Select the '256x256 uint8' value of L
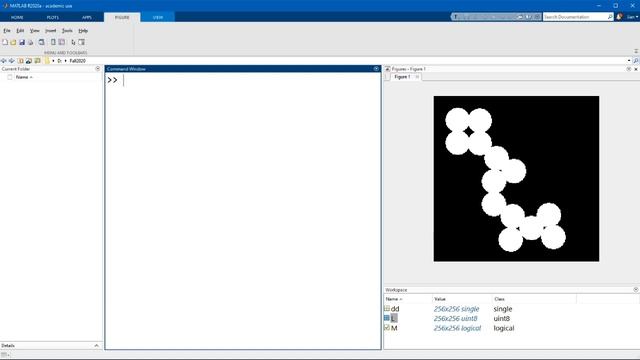The image size is (640, 360). tap(456, 318)
